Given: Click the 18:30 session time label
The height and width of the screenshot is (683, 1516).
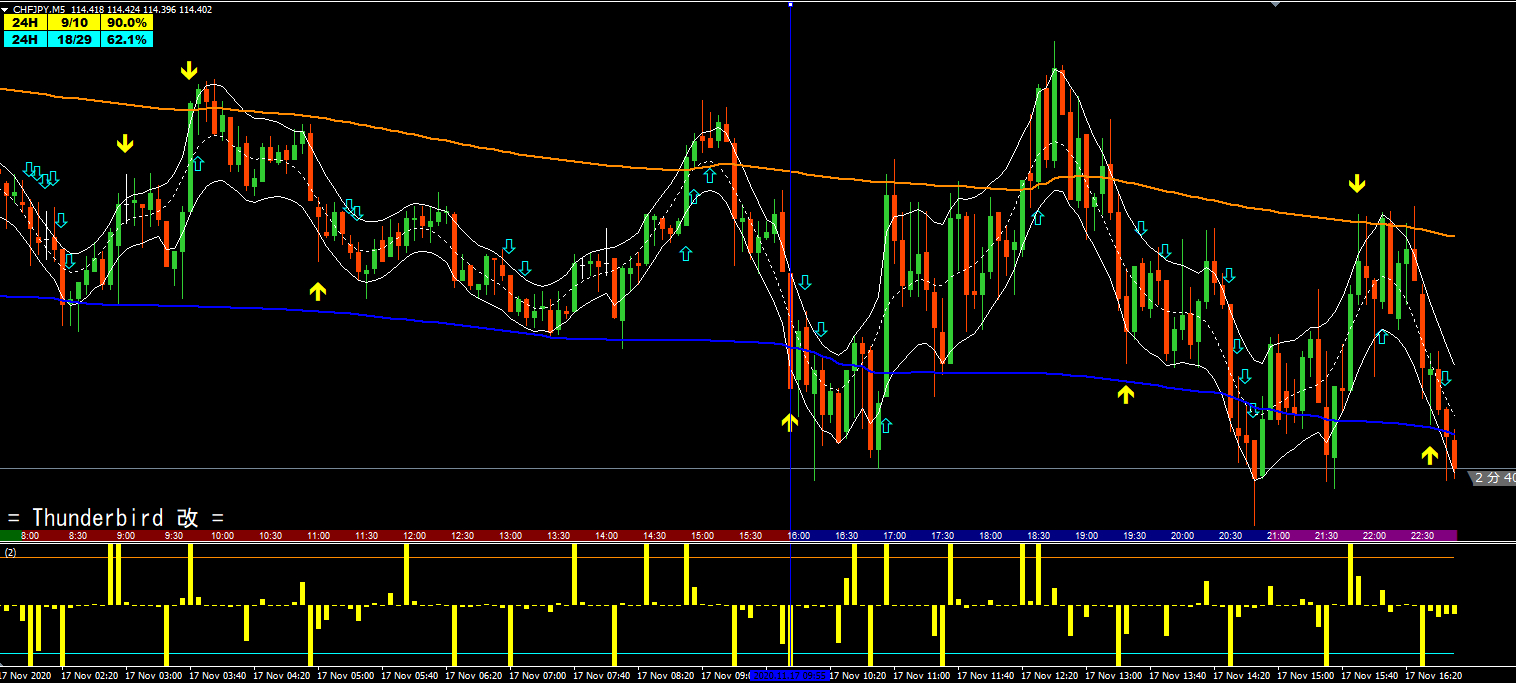Looking at the screenshot, I should pos(1038,536).
